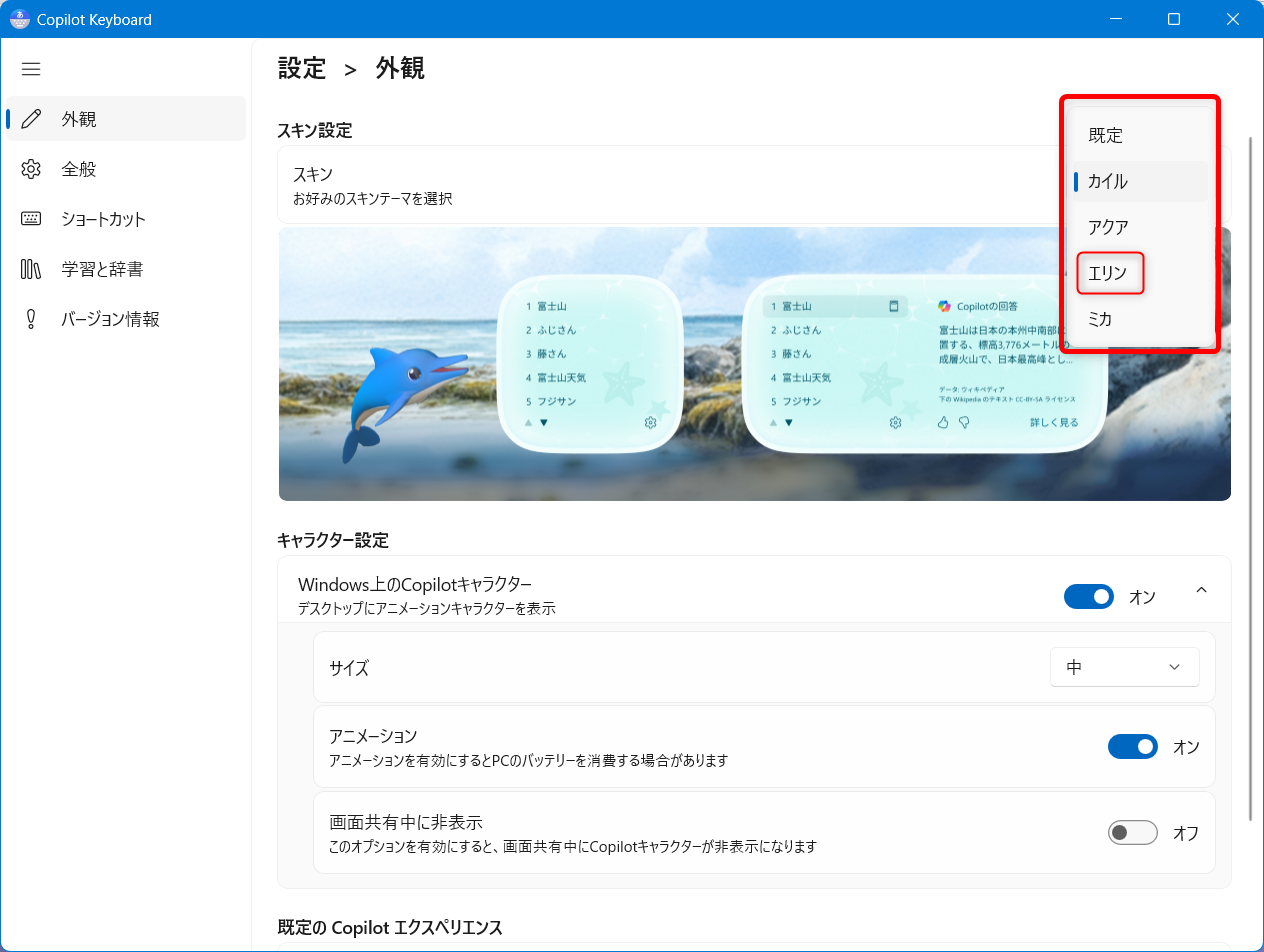Viewport: 1264px width, 952px height.
Task: Click candidate 5 フジサン in right preview
Action: coord(797,402)
